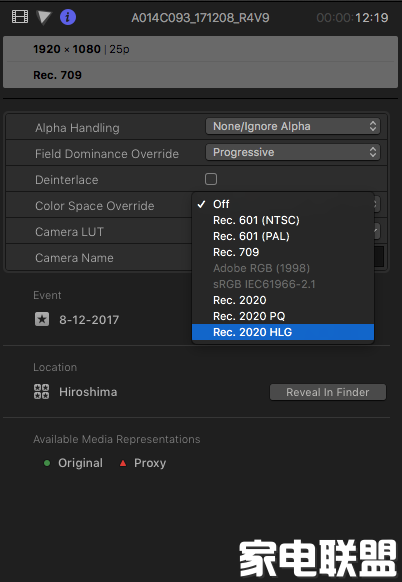
Task: Open the Color inspector triangle icon
Action: (x=44, y=17)
